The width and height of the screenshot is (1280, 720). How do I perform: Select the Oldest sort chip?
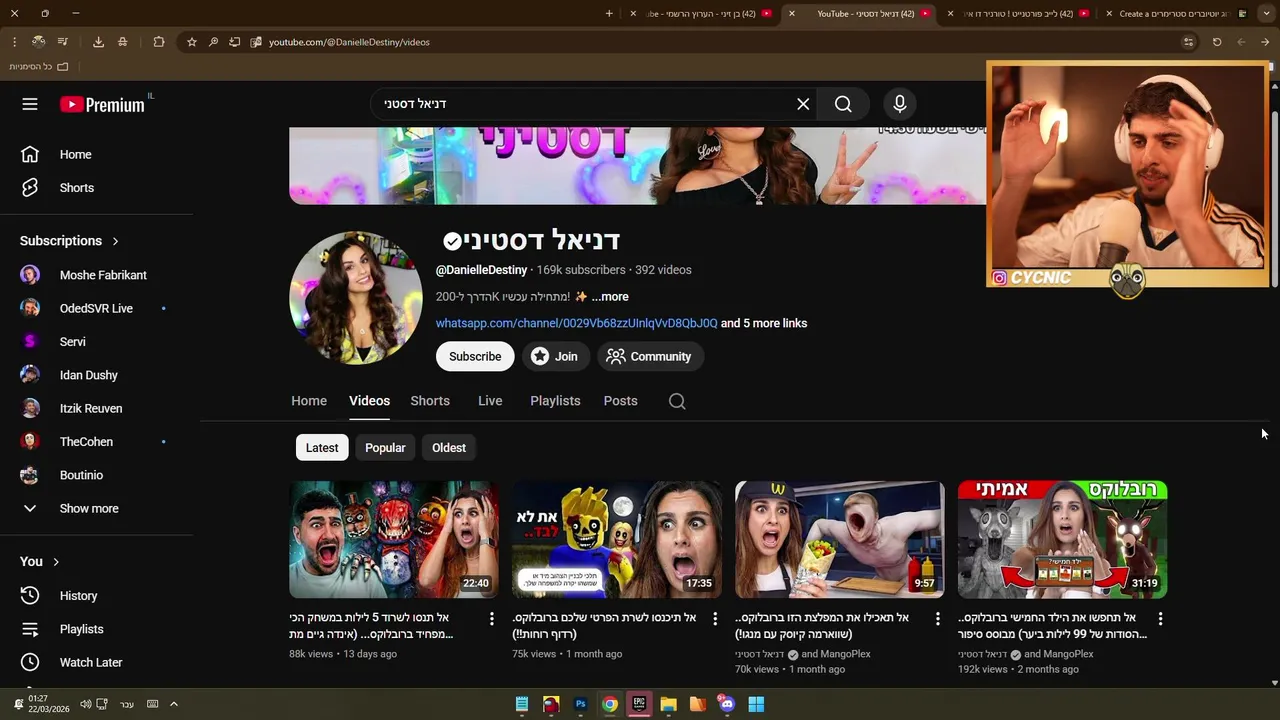[x=449, y=448]
